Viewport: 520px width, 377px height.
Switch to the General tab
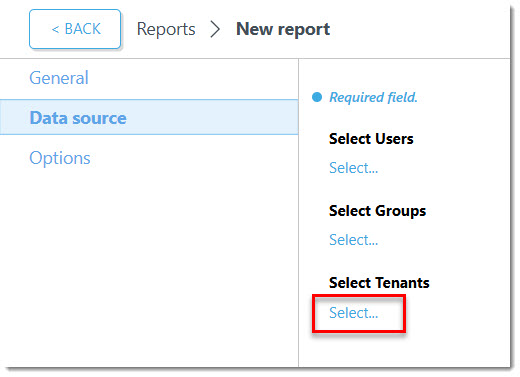pos(59,78)
